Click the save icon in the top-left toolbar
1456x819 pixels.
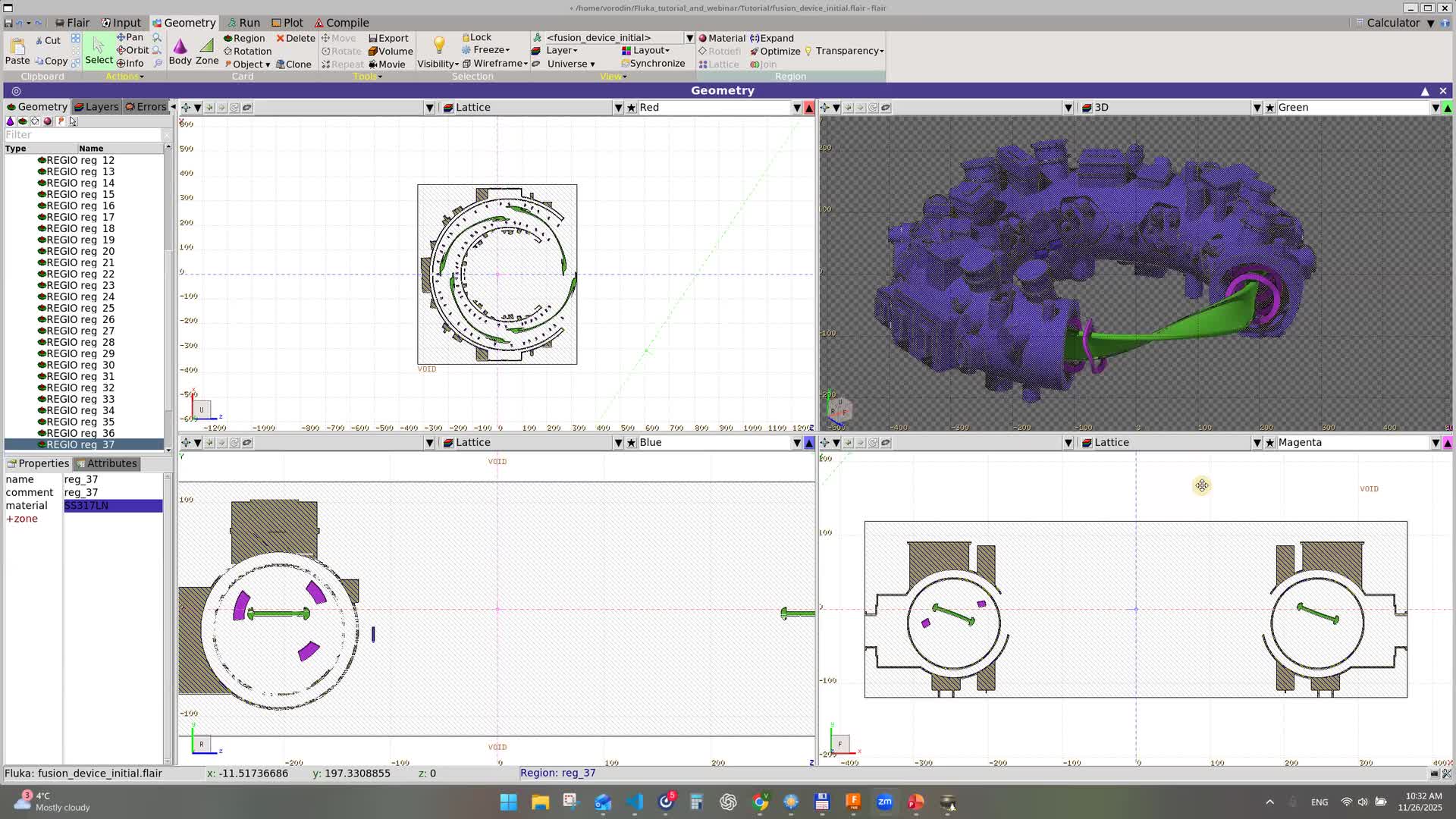8,23
